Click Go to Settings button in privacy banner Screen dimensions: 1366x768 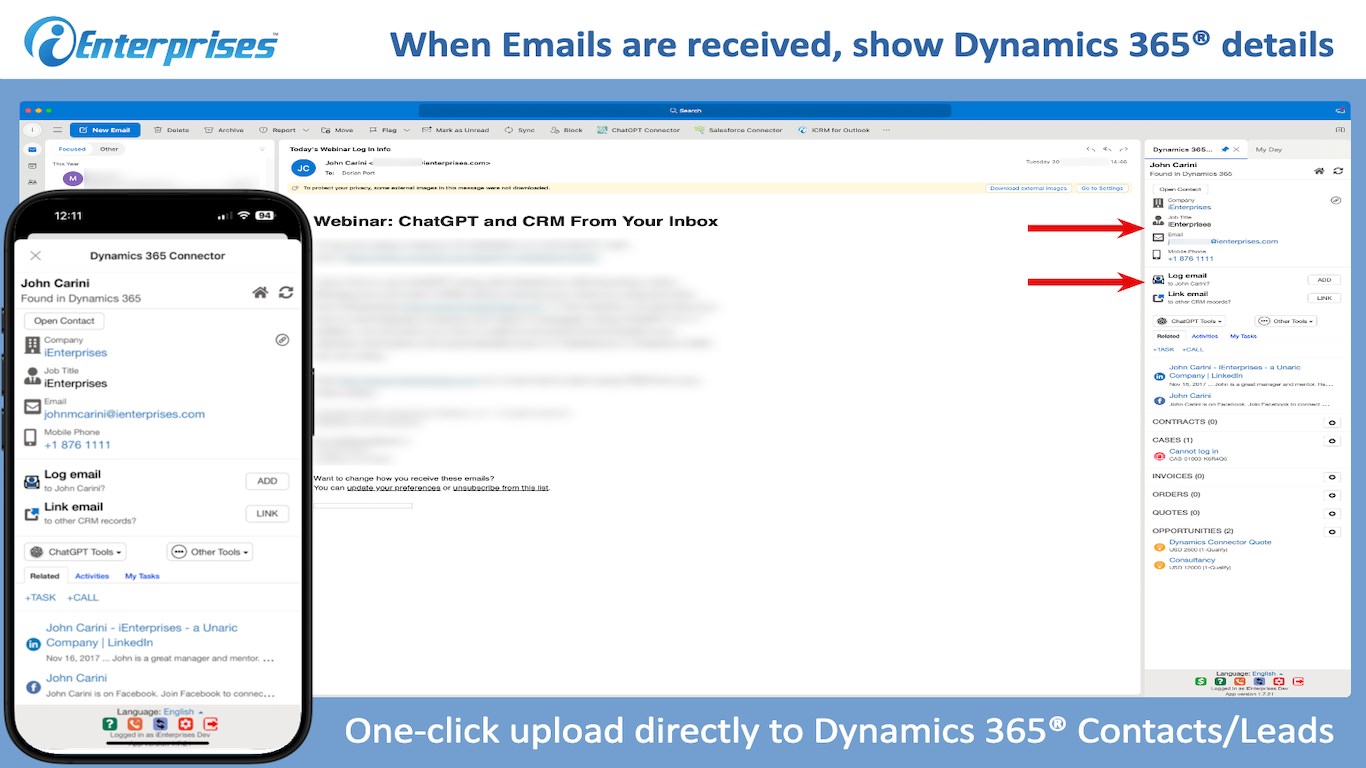click(x=1102, y=188)
